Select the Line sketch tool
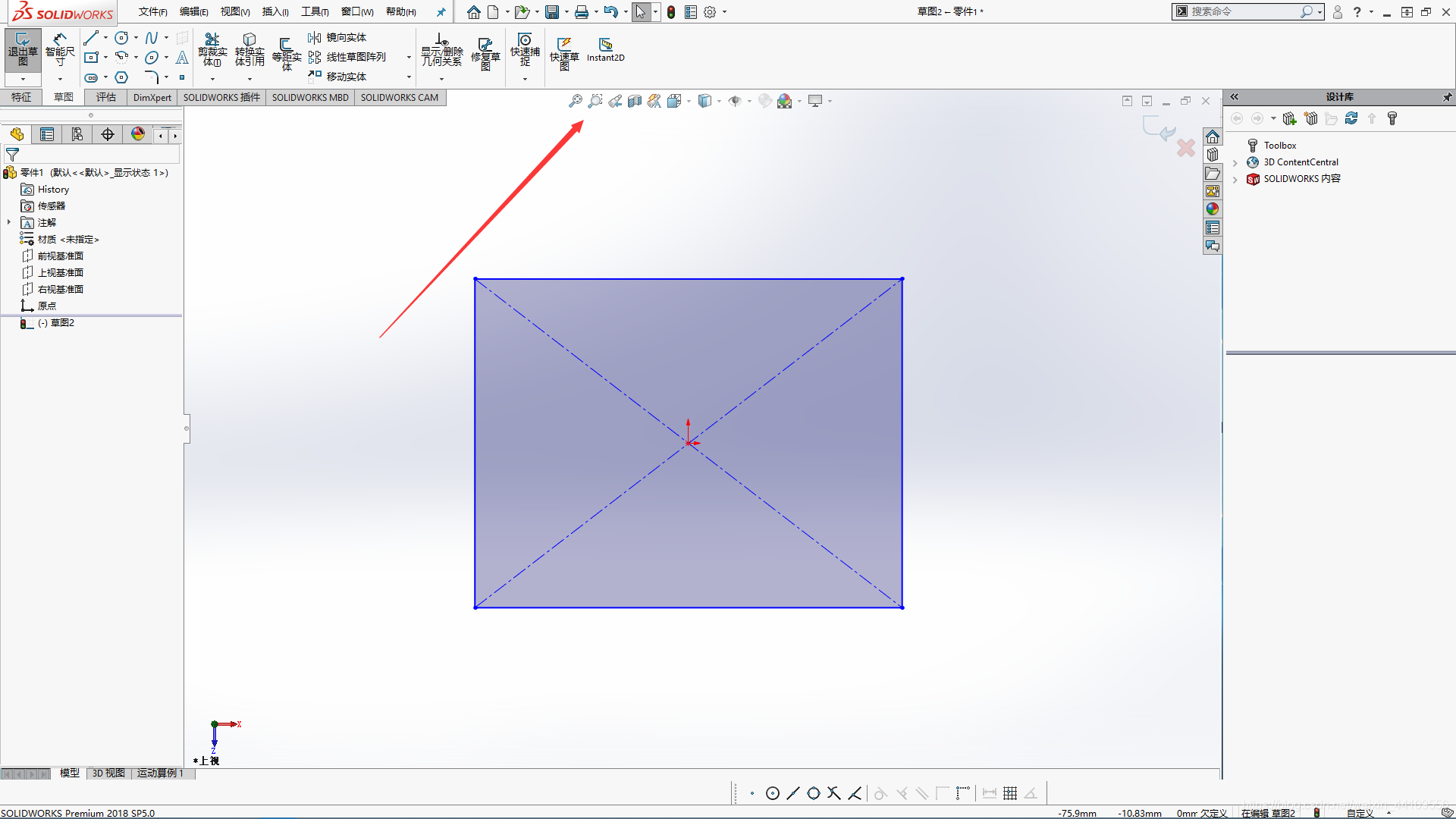1456x819 pixels. (x=91, y=38)
